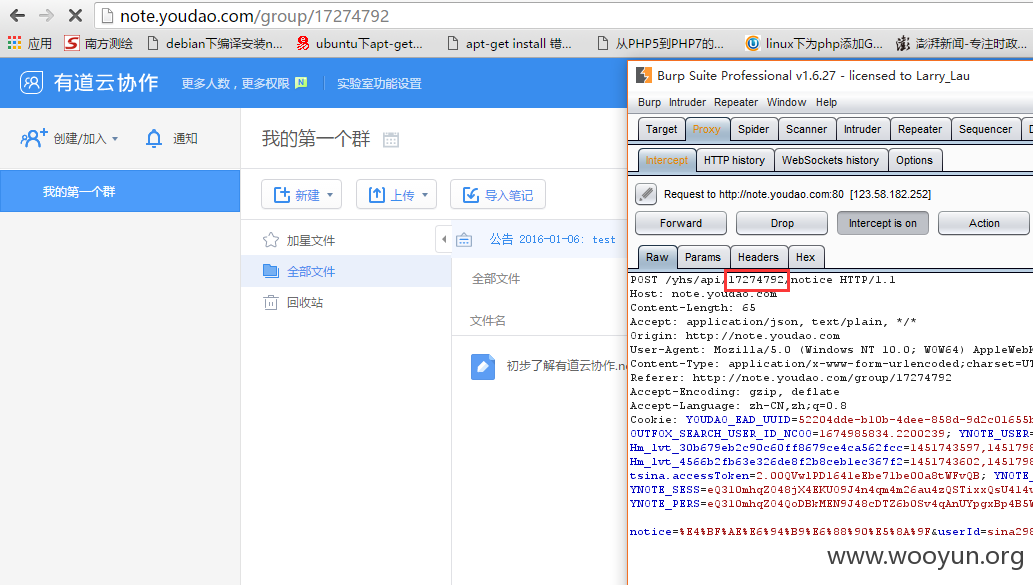Click the 公告 announcement icon
Image resolution: width=1033 pixels, height=585 pixels.
(x=464, y=240)
